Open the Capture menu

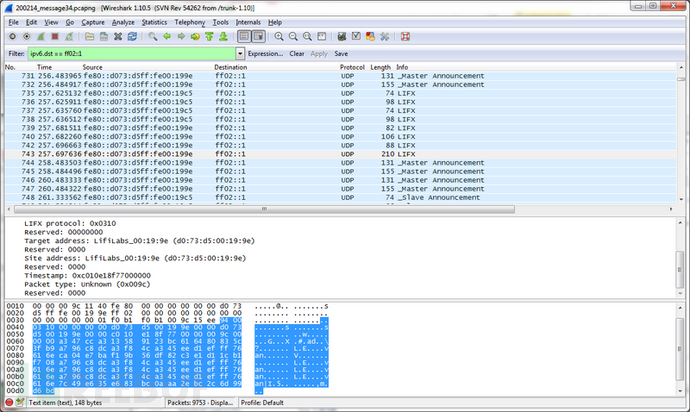point(93,22)
